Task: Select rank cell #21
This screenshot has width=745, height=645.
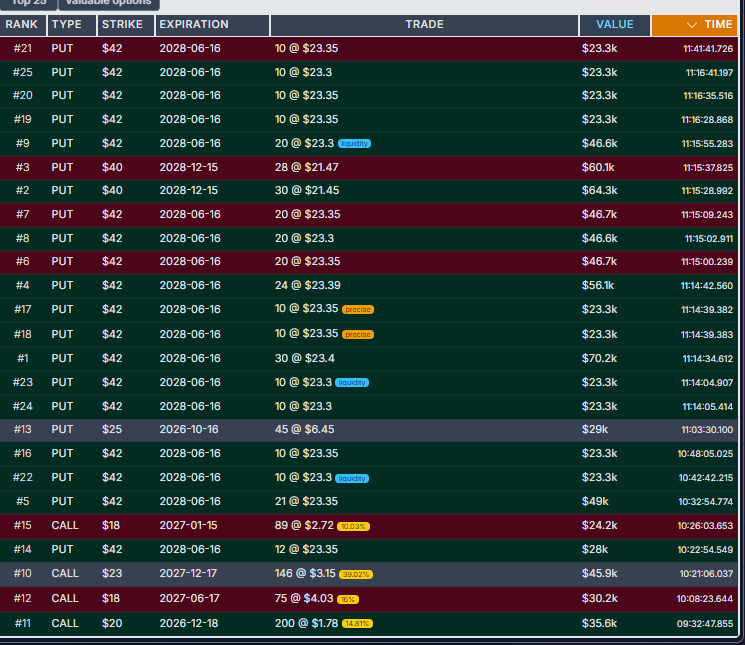Action: (x=23, y=48)
